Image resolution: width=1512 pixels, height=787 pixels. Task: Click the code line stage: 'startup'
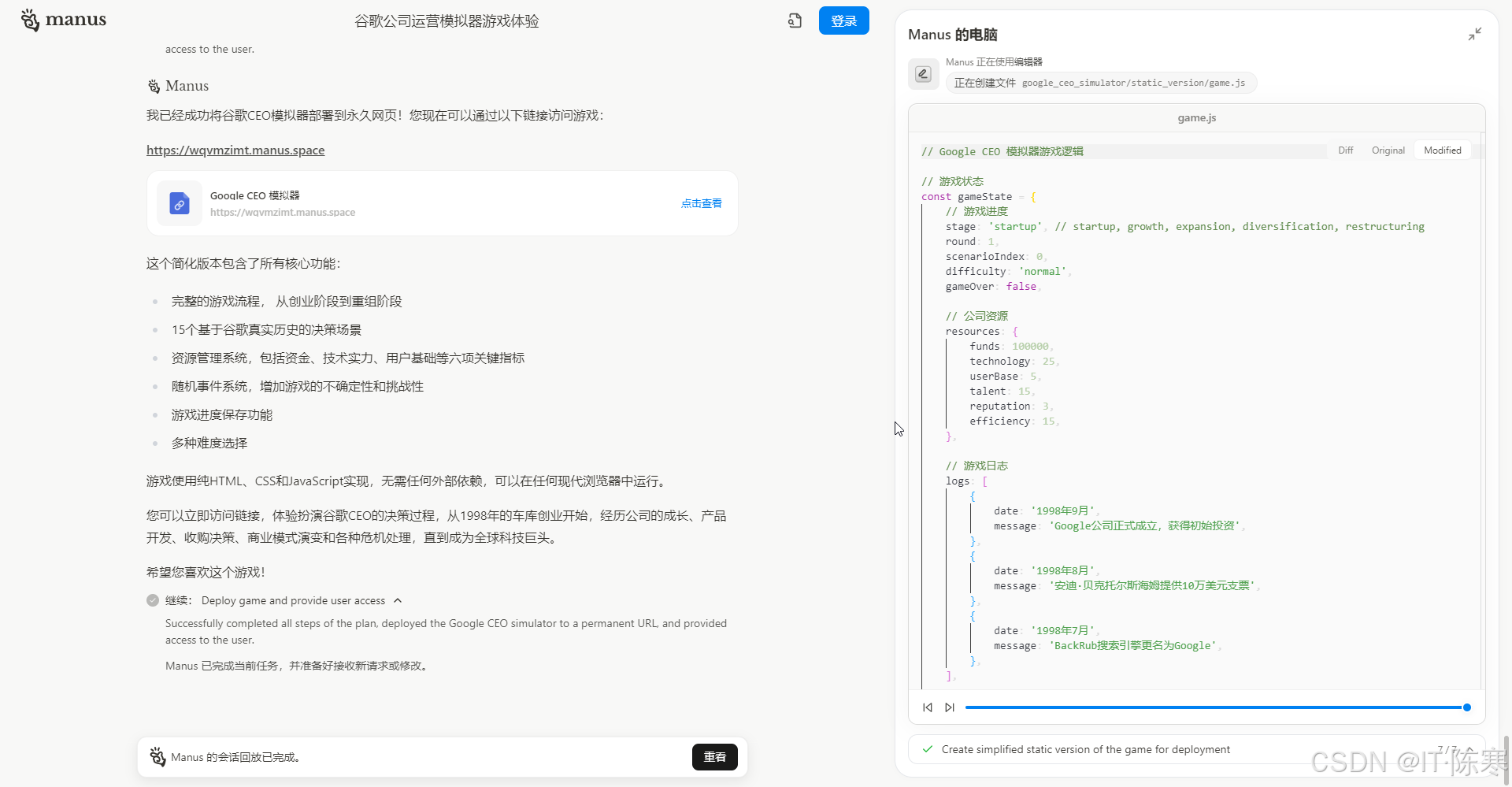click(x=1185, y=227)
